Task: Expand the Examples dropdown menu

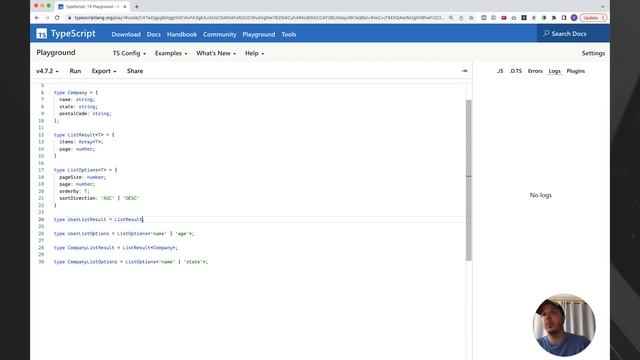Action: coord(171,53)
